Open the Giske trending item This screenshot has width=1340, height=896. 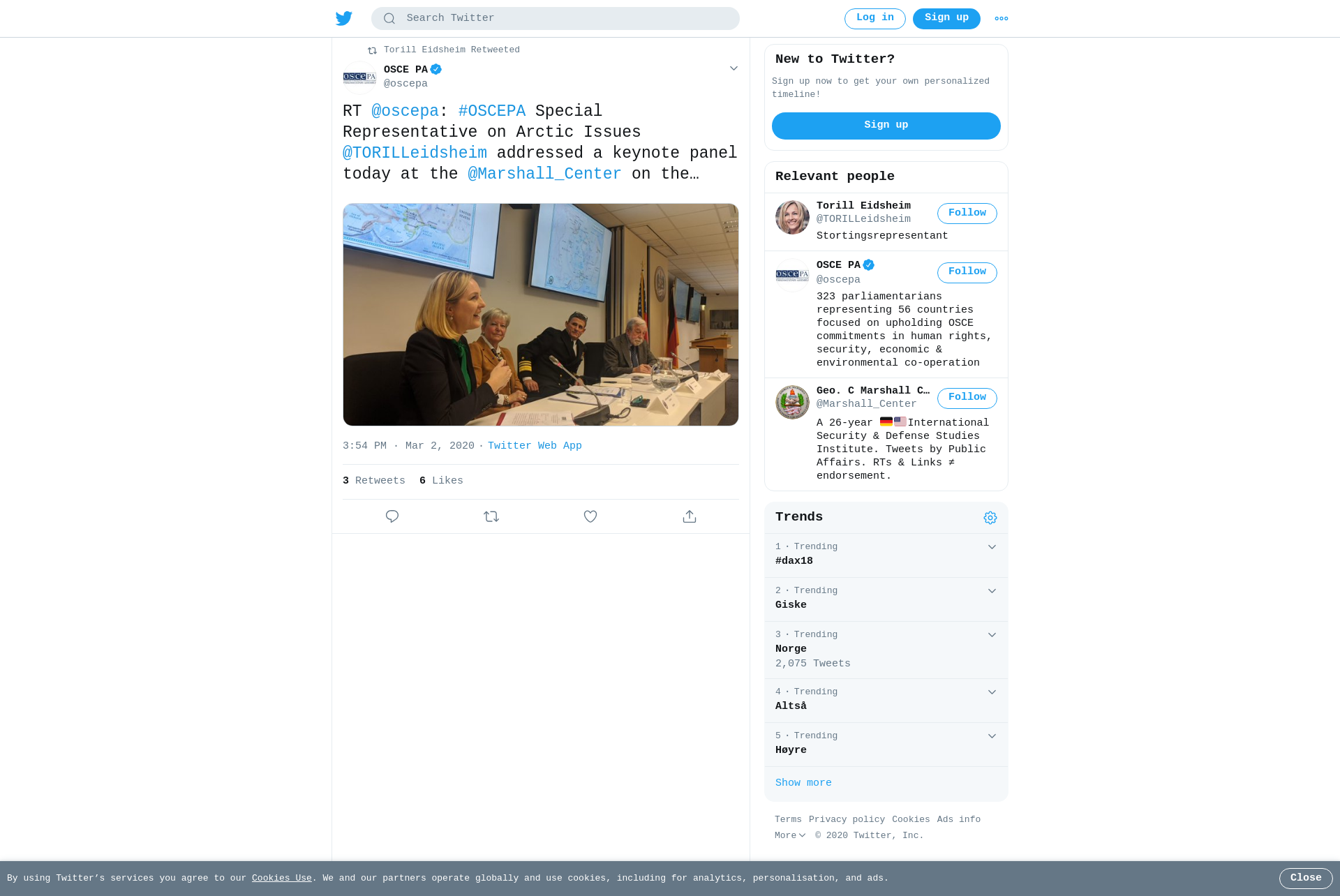886,599
